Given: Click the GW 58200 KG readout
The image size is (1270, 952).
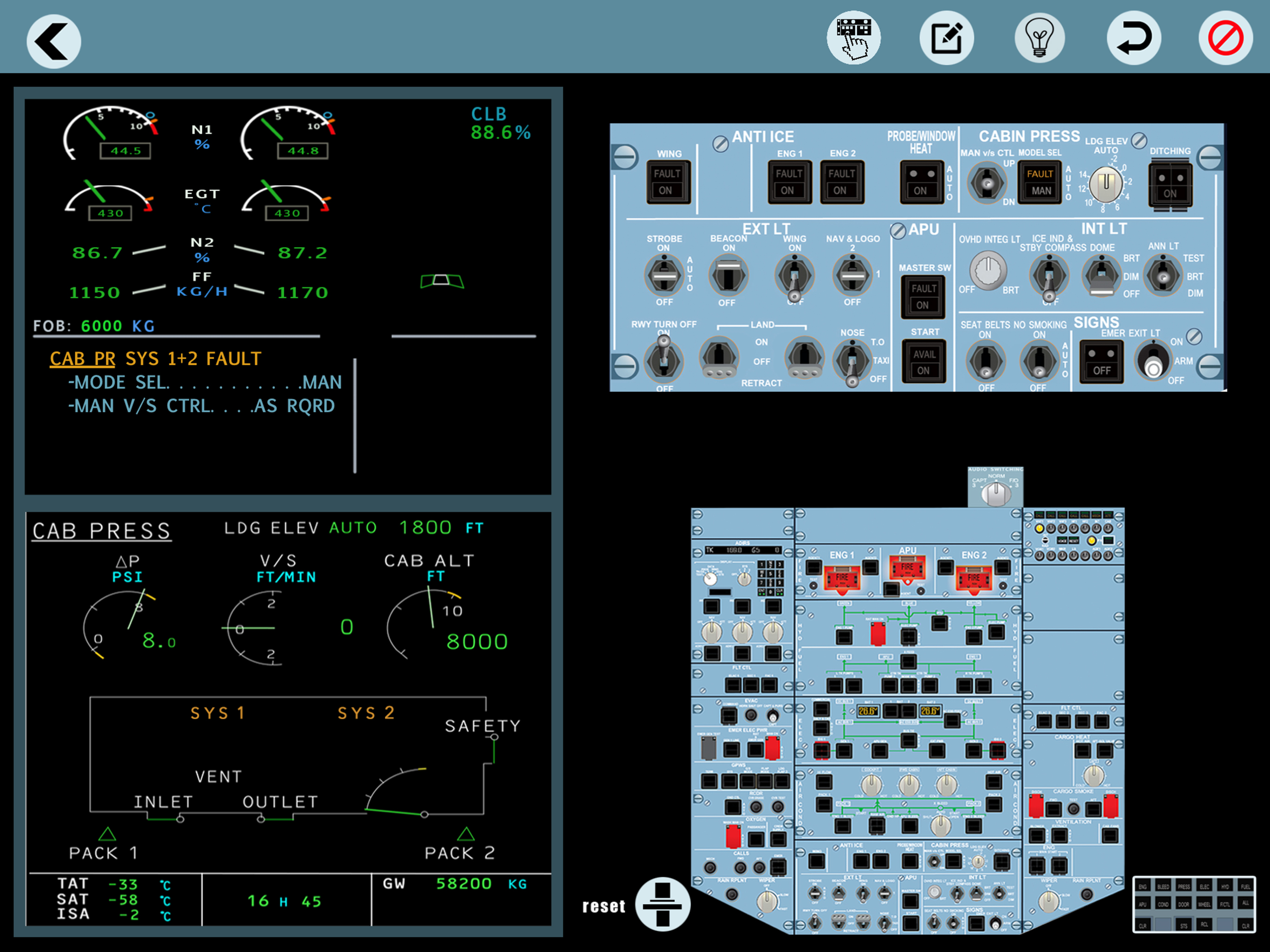Looking at the screenshot, I should (x=455, y=884).
